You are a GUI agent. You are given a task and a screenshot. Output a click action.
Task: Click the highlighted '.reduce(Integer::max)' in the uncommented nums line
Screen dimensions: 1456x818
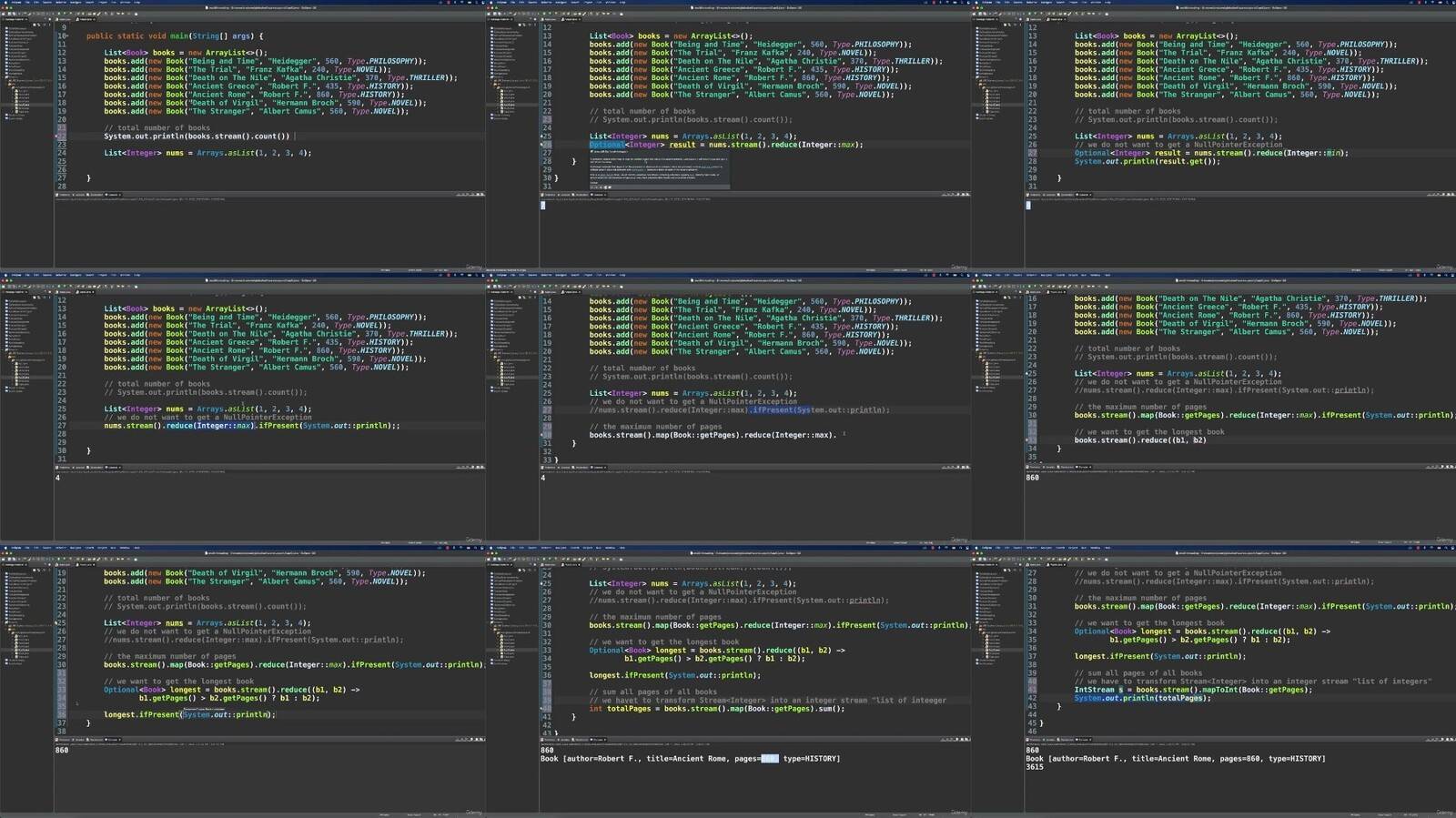(x=210, y=426)
